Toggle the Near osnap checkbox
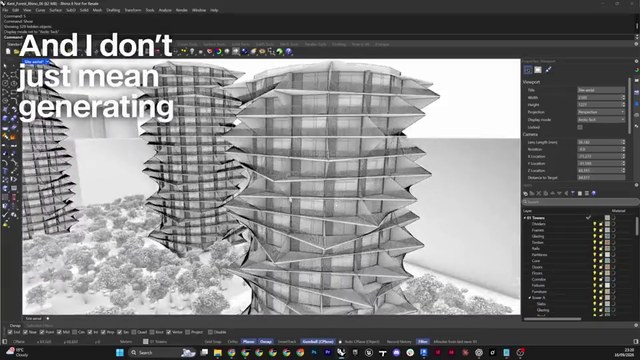The image size is (640, 360). coord(26,332)
